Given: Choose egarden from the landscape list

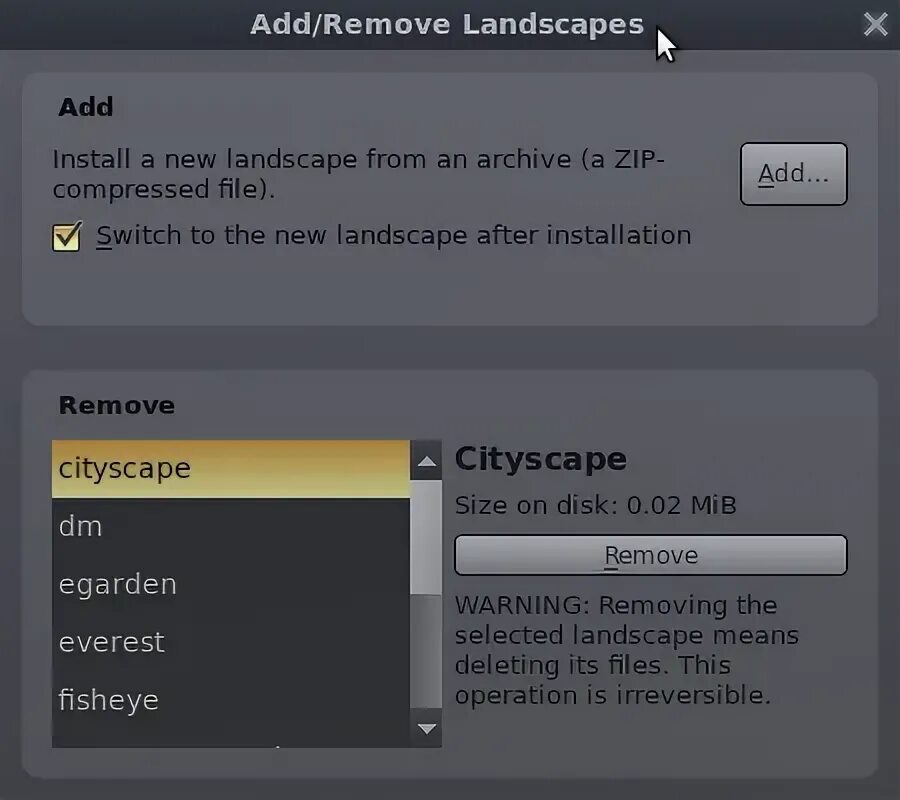Looking at the screenshot, I should pyautogui.click(x=231, y=584).
